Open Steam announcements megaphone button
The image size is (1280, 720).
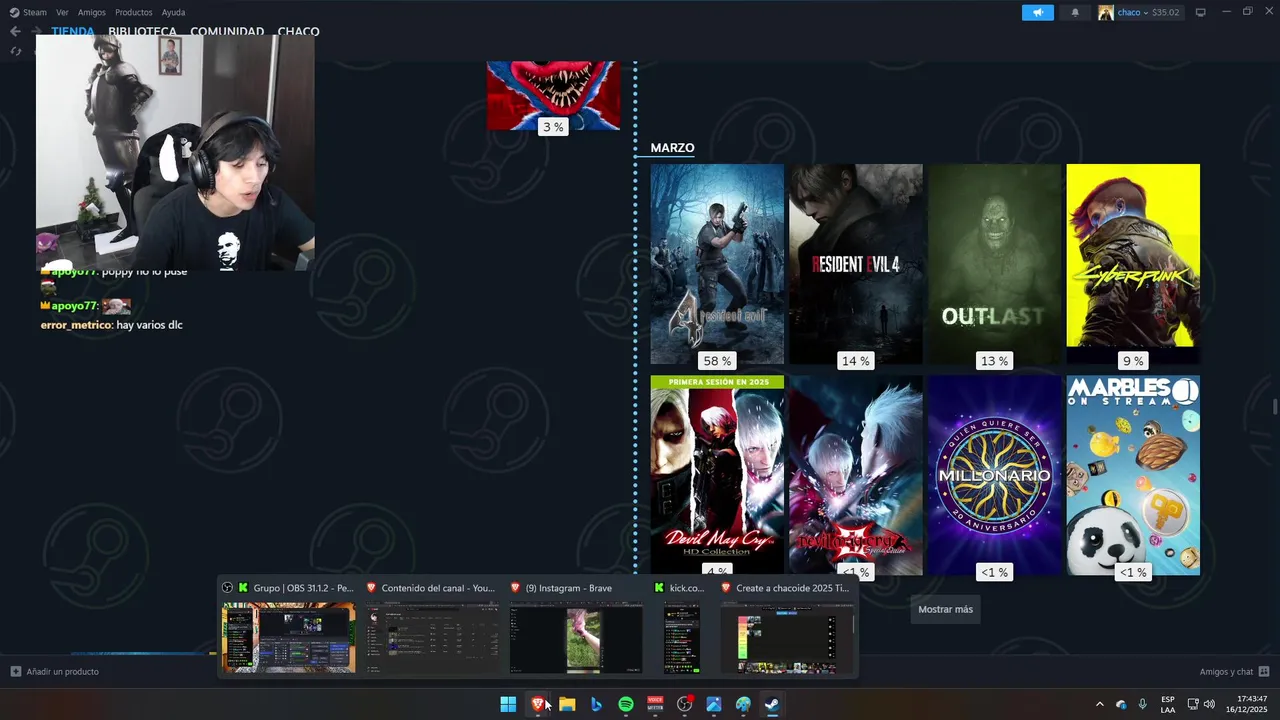[x=1038, y=12]
